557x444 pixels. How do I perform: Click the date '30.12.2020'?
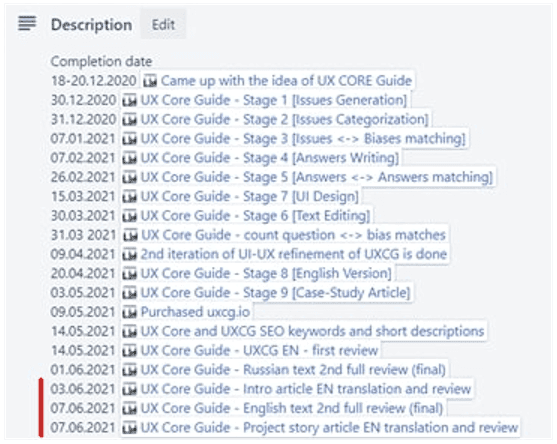pyautogui.click(x=83, y=100)
